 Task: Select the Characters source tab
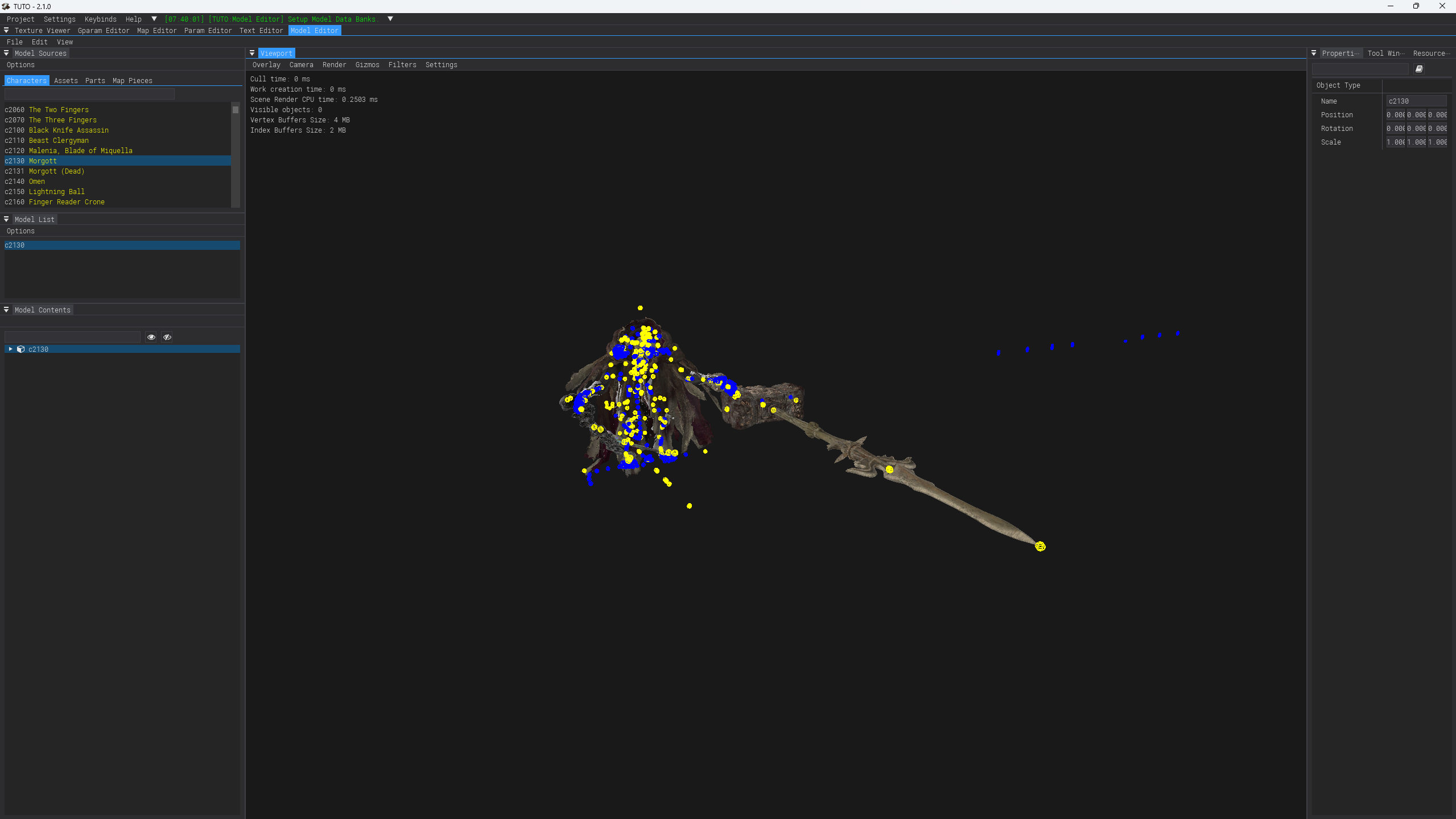[x=27, y=80]
